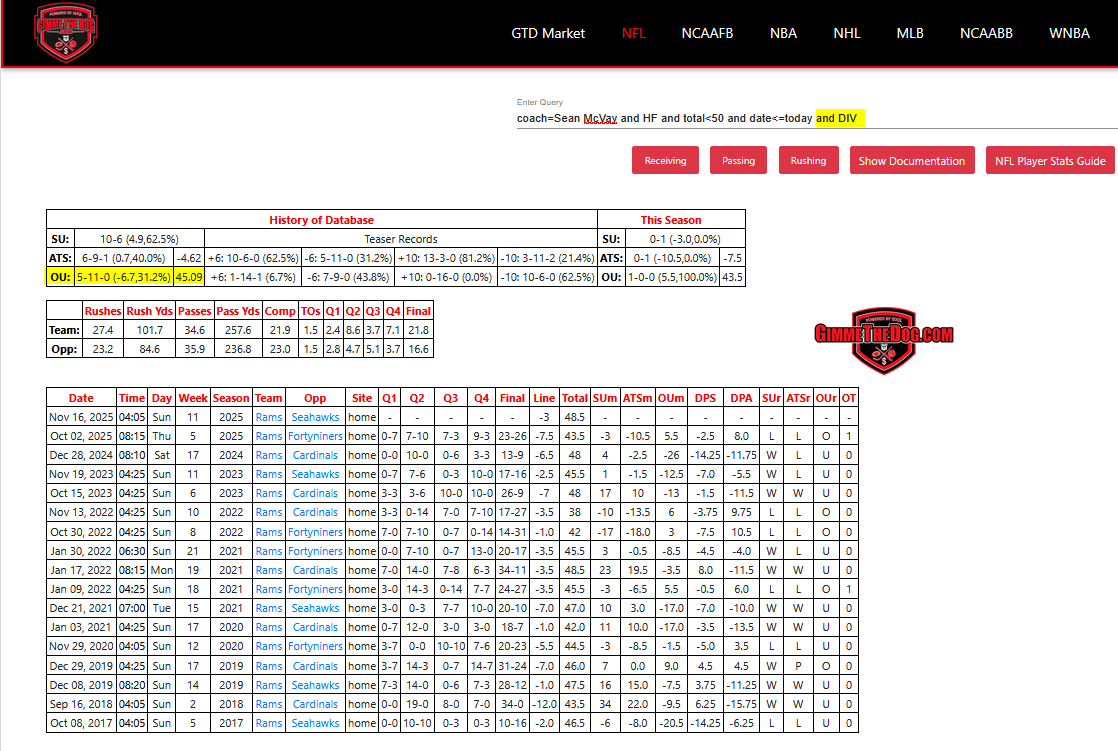Select +10: 13-3-0 (81.2%) teaser cell

pos(446,258)
